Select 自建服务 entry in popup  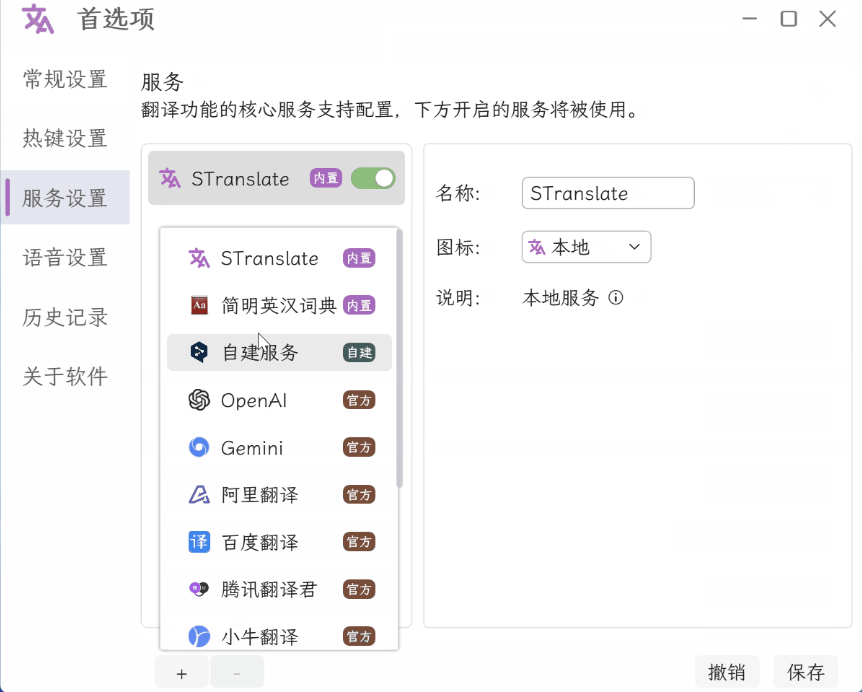point(279,352)
